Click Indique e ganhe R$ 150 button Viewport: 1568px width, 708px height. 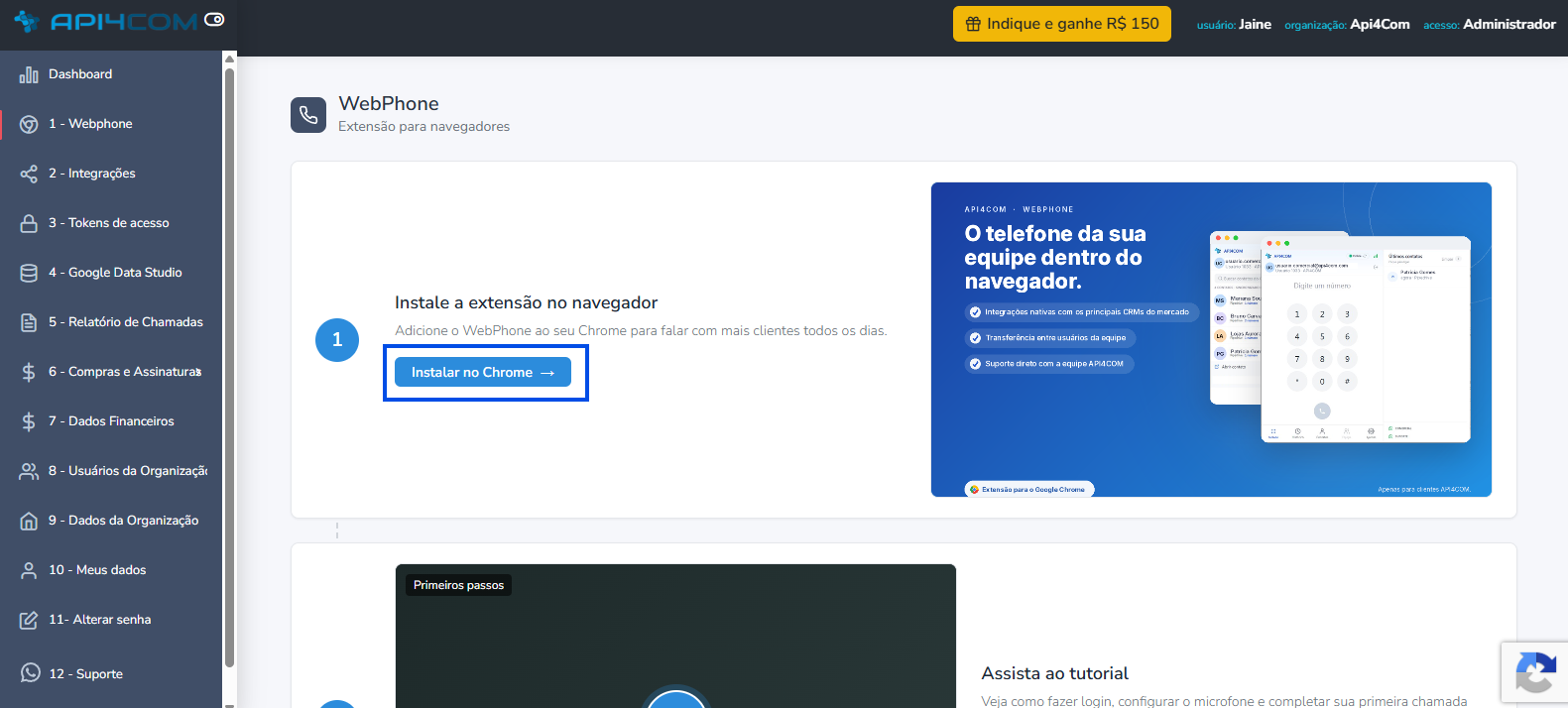pos(1062,24)
